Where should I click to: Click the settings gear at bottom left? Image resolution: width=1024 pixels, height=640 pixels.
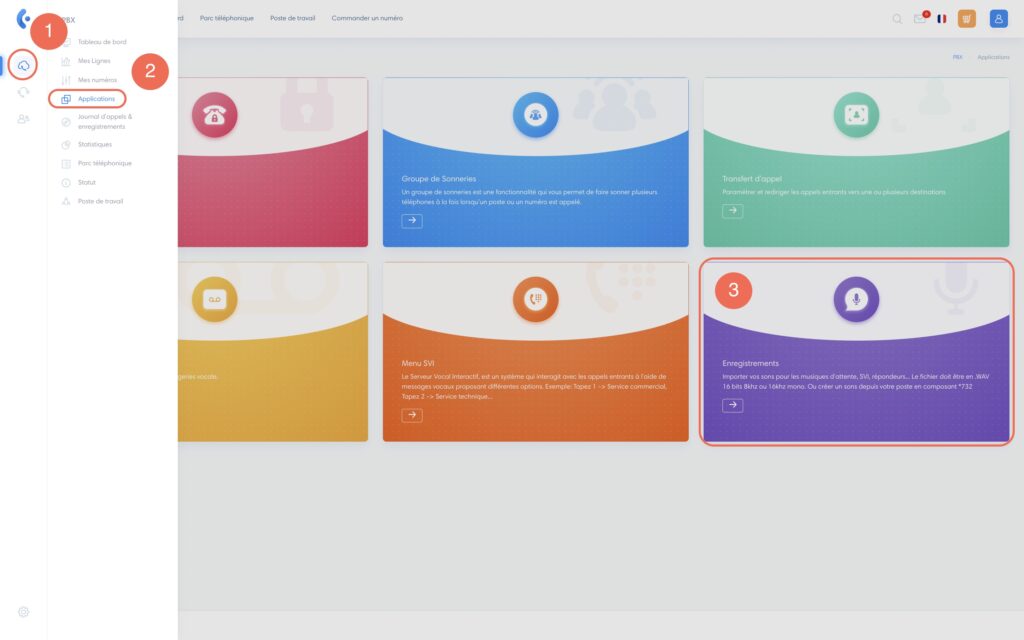click(24, 611)
